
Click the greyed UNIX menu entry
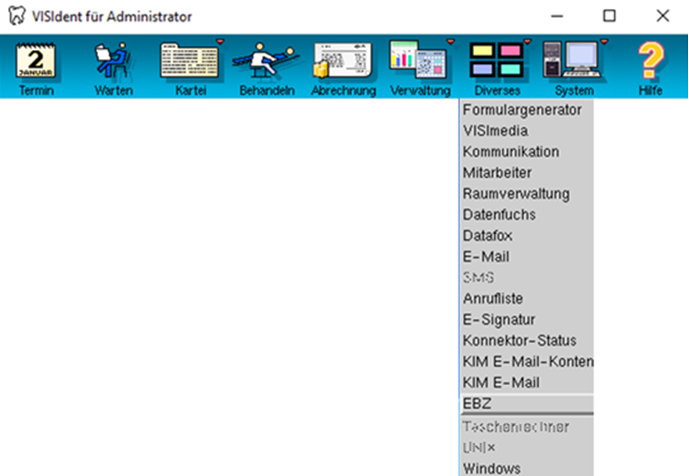pyautogui.click(x=526, y=447)
